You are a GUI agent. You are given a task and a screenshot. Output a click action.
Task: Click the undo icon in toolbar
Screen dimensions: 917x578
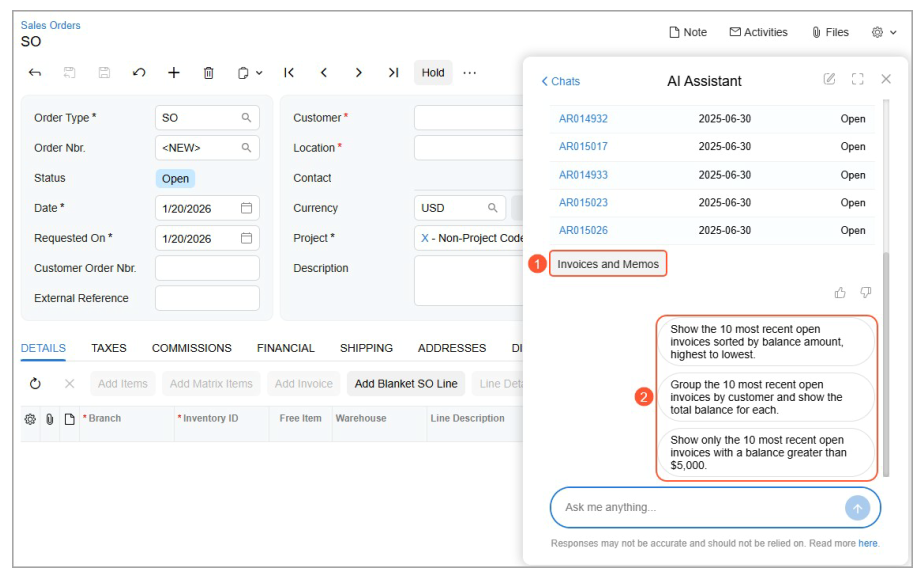point(139,73)
